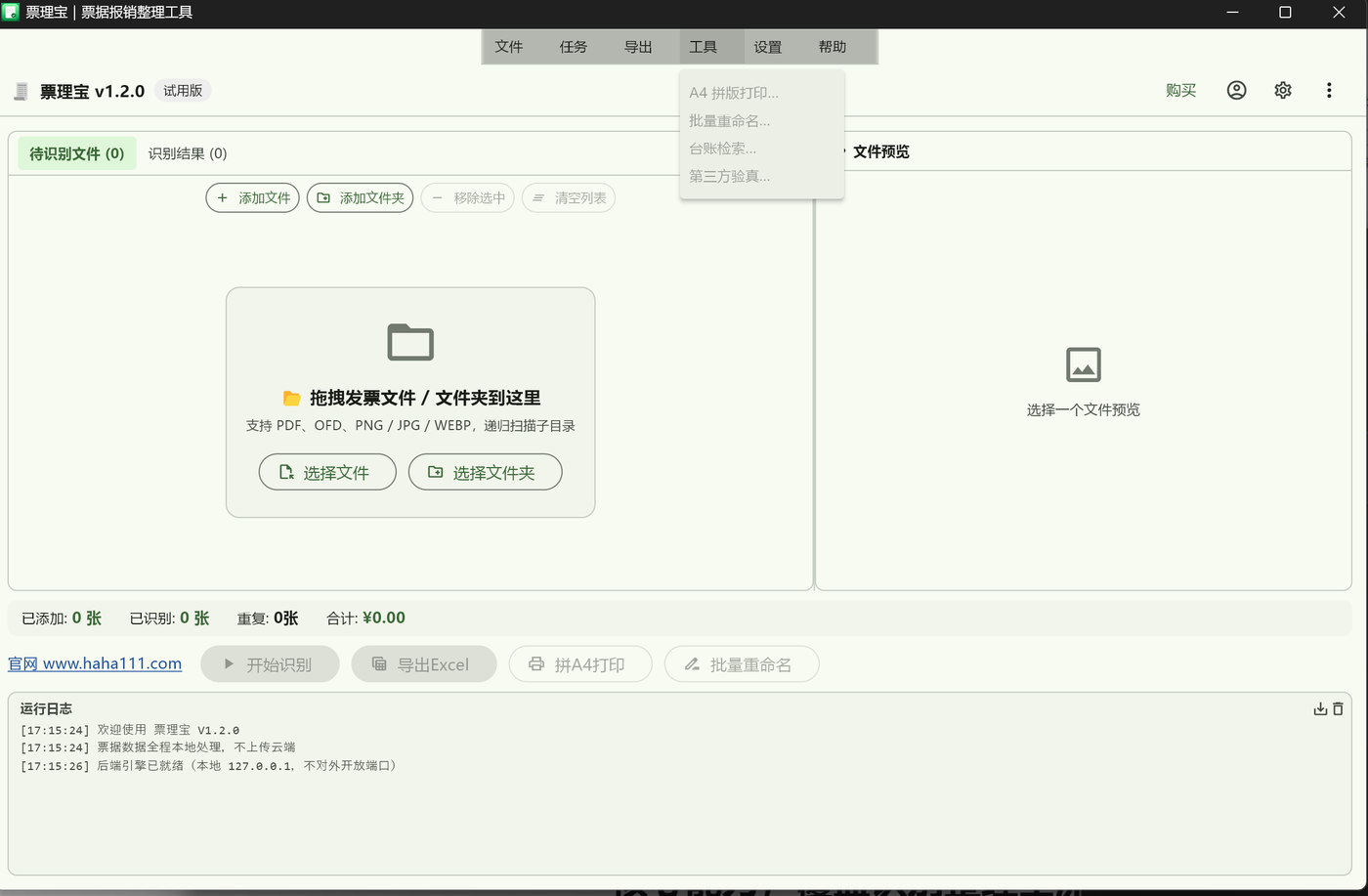
Task: Open the 任务 menu
Action: pyautogui.click(x=574, y=47)
